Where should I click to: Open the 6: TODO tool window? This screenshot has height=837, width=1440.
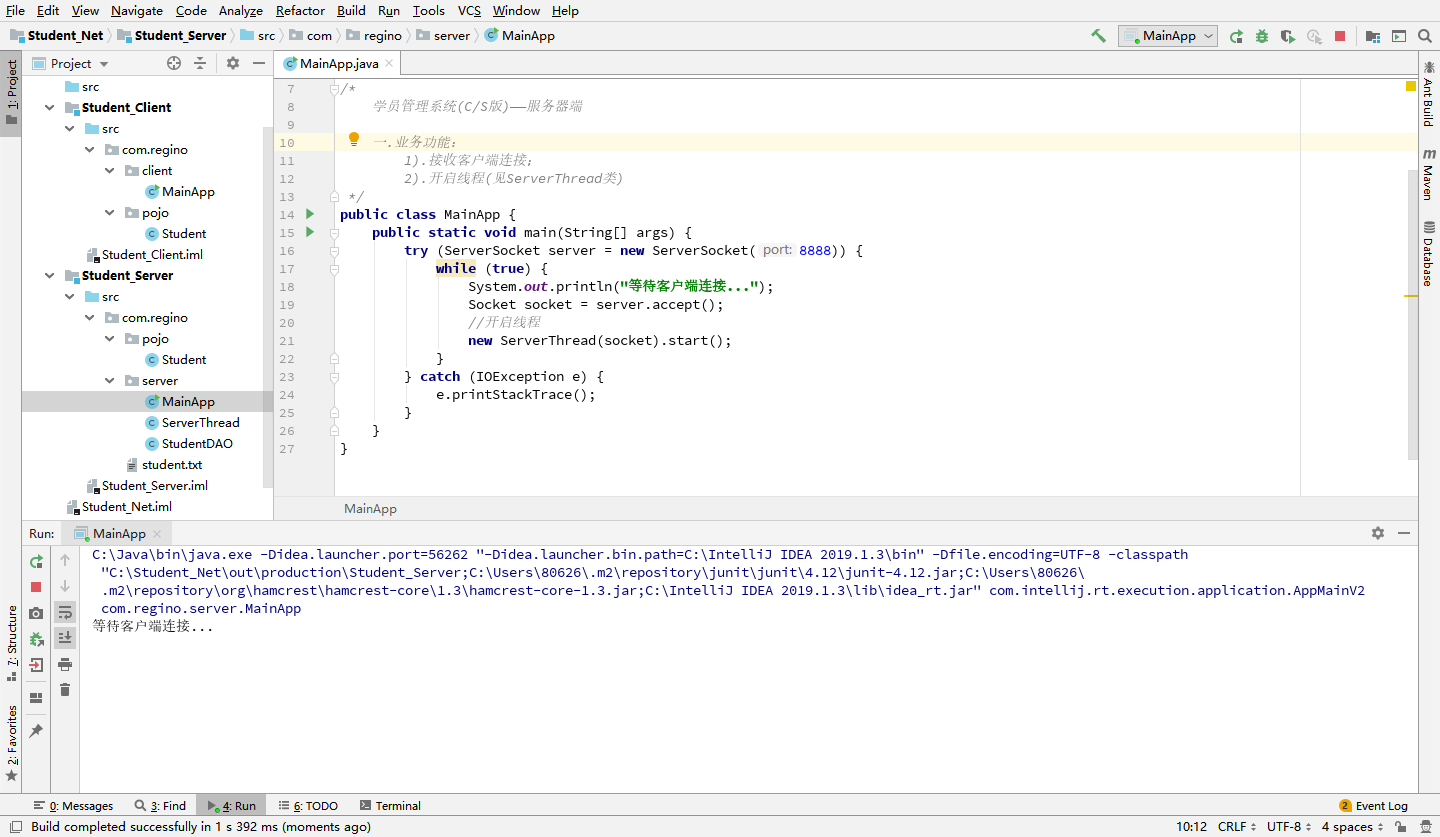(x=308, y=805)
